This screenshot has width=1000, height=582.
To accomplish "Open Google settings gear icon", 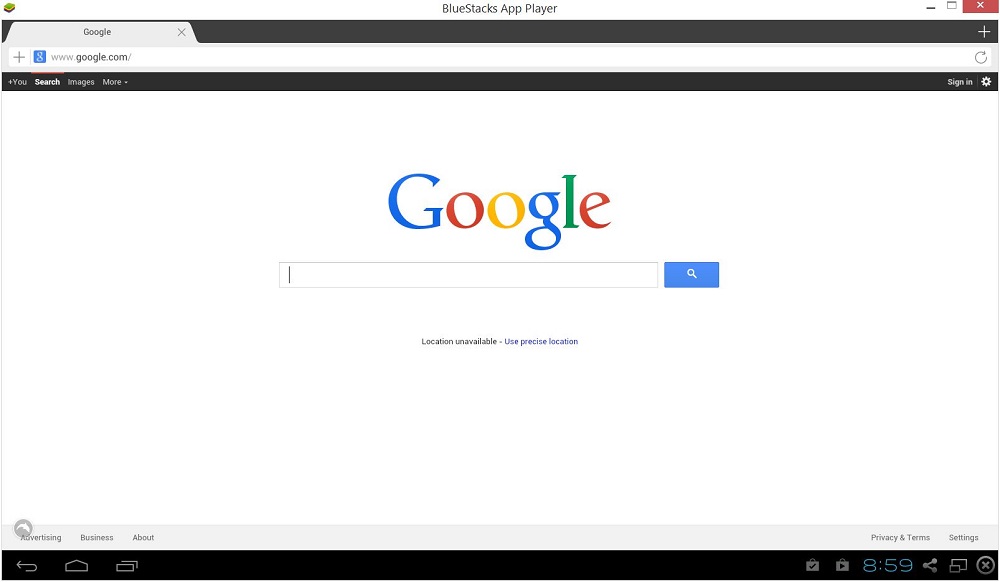I will point(986,82).
